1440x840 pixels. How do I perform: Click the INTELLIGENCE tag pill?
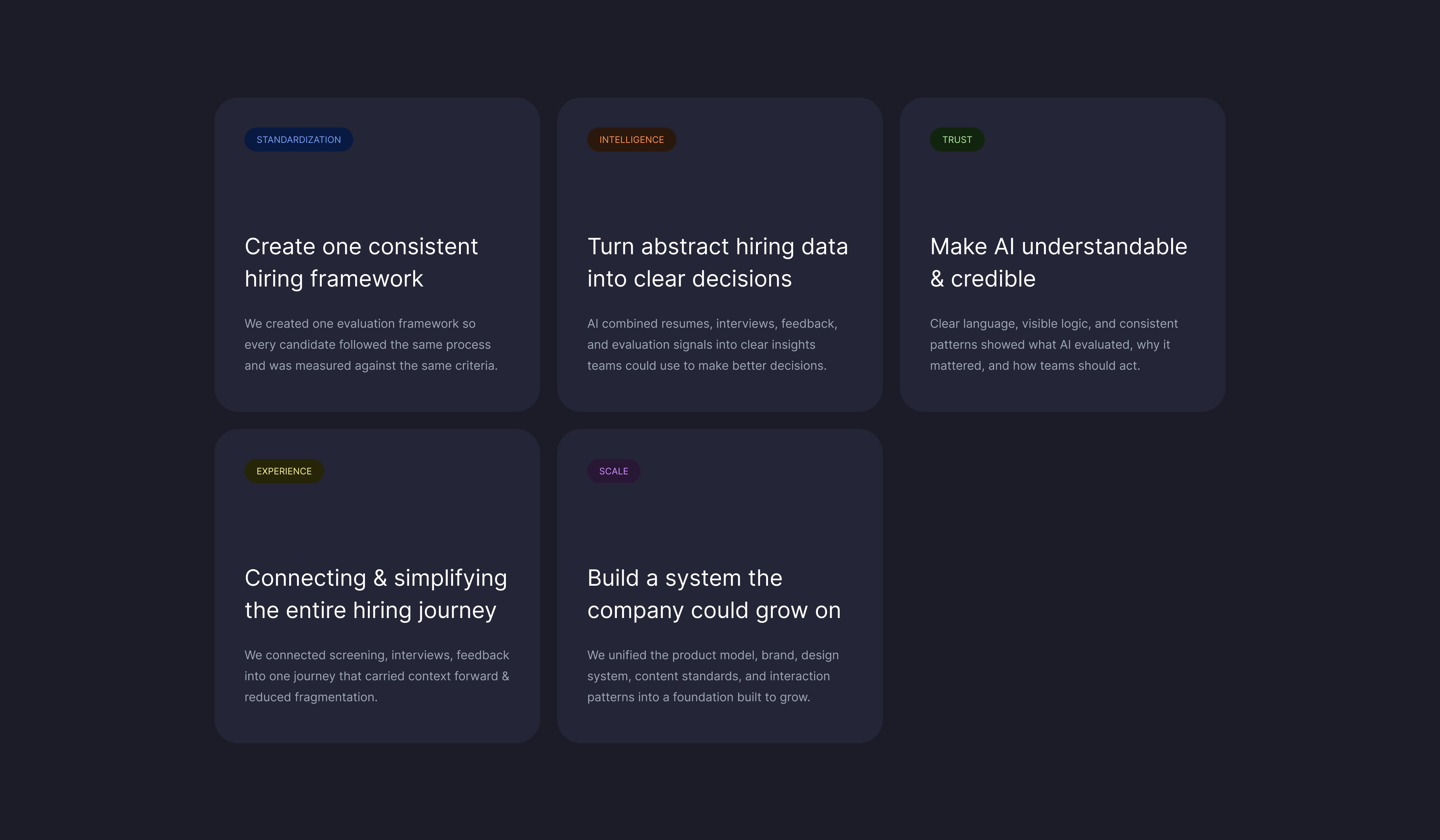[x=631, y=139]
